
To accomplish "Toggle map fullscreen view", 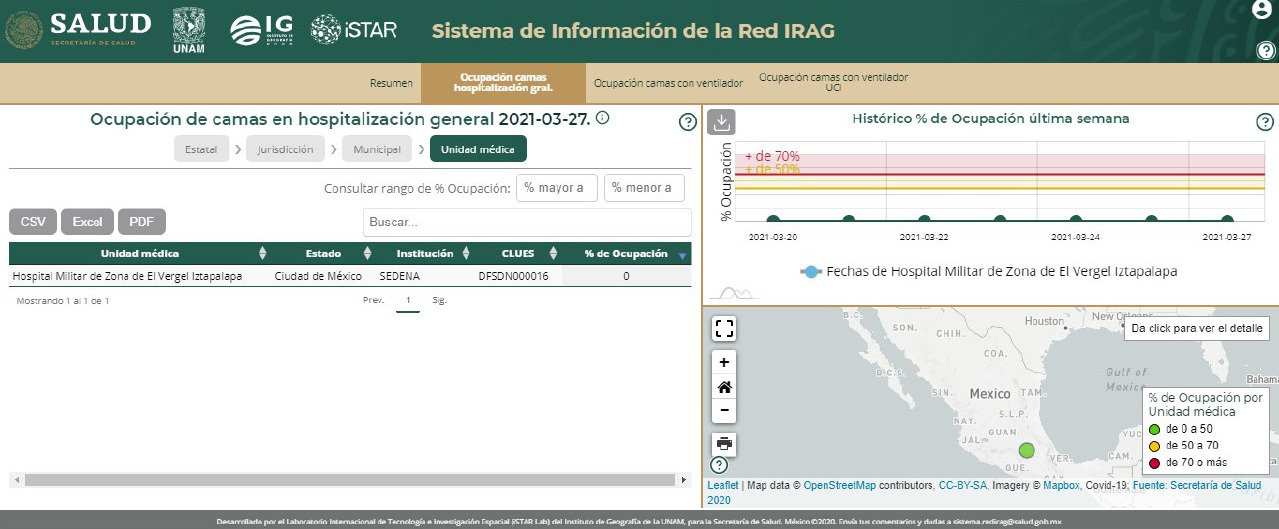I will (725, 329).
